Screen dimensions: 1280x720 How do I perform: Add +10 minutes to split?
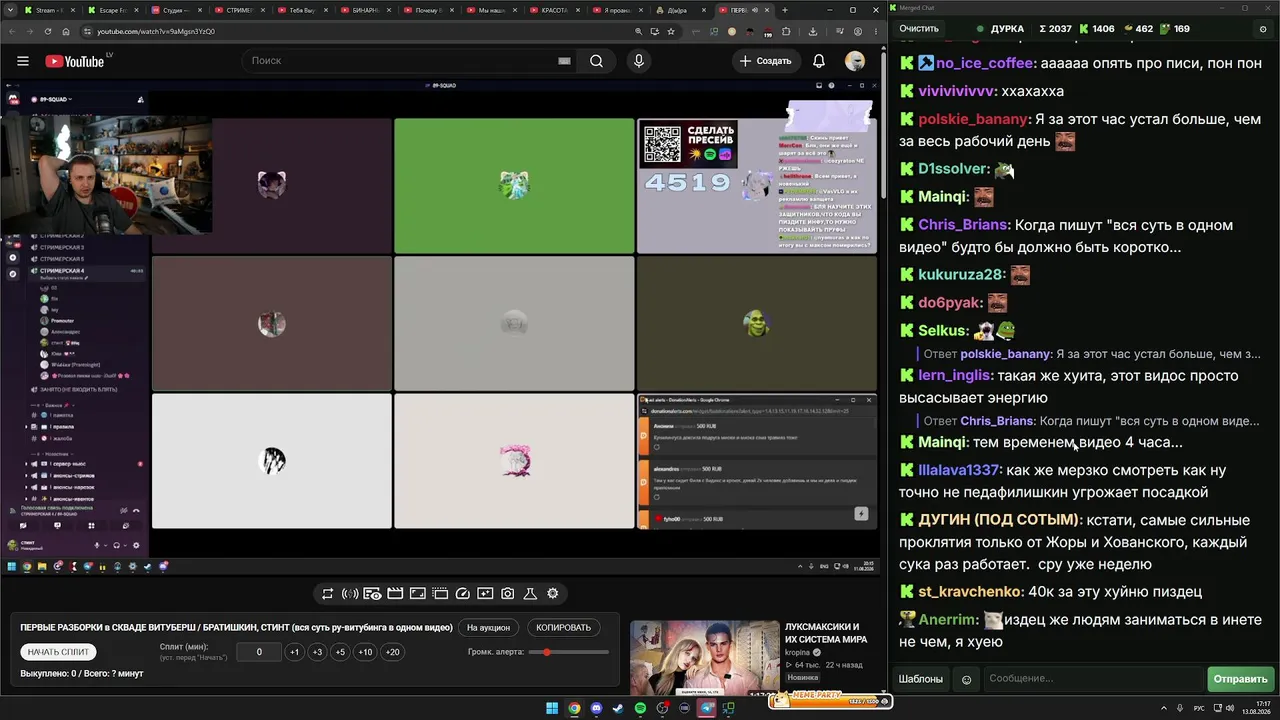coord(365,652)
